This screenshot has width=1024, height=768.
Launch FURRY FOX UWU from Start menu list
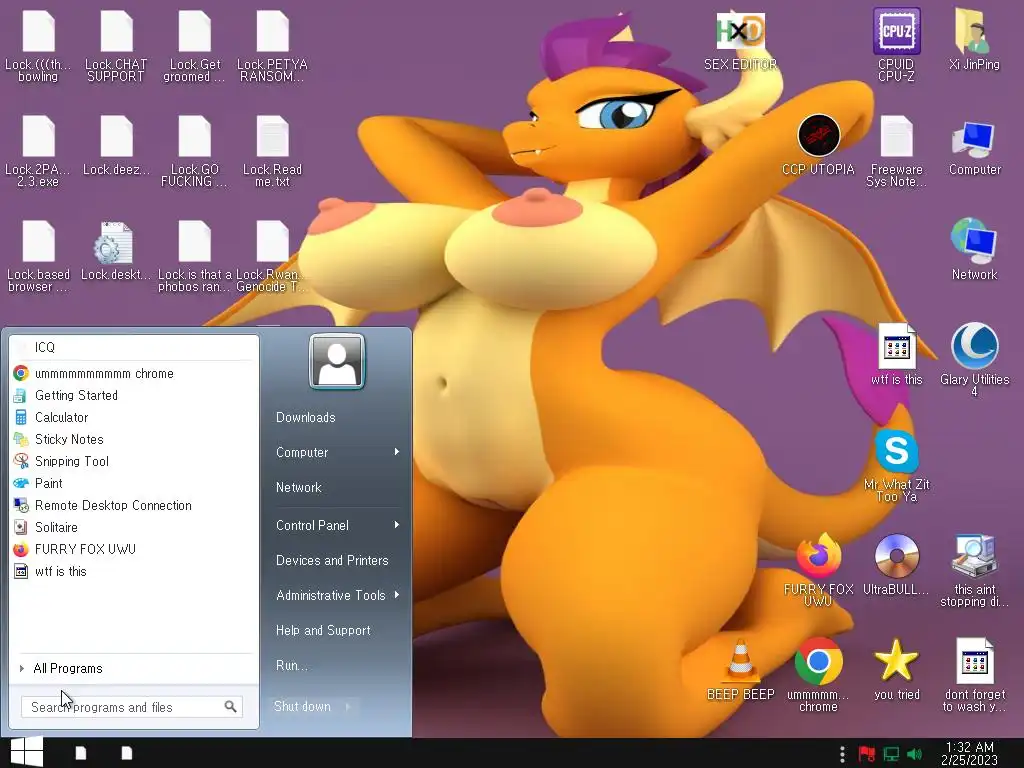click(133, 549)
